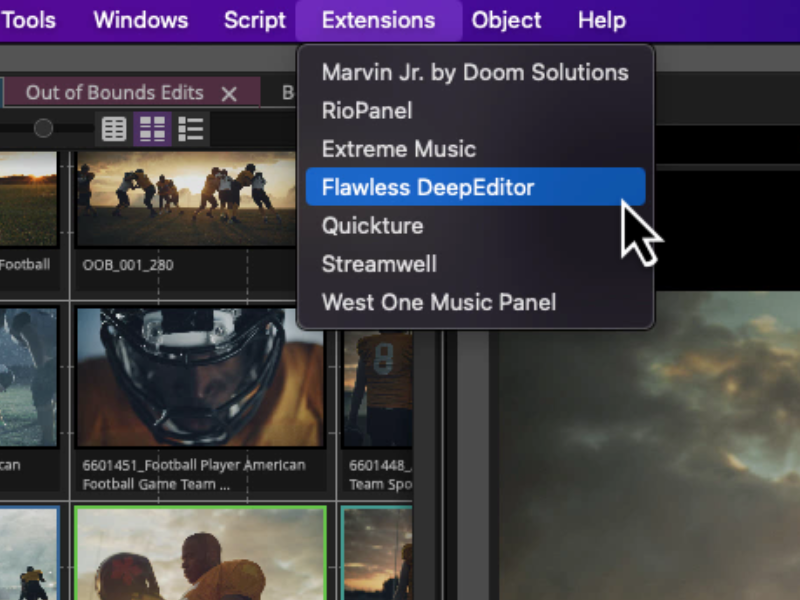
Task: Open the Windows menu
Action: 141,20
